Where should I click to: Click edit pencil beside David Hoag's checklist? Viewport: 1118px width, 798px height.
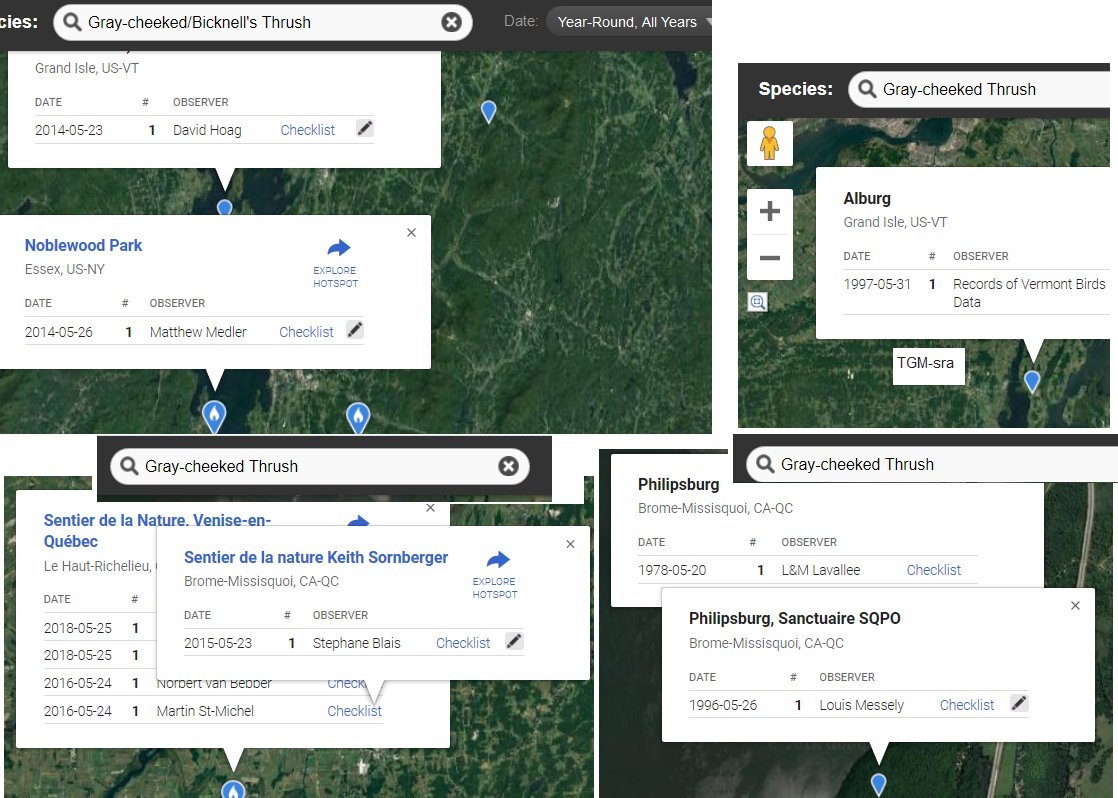(365, 128)
